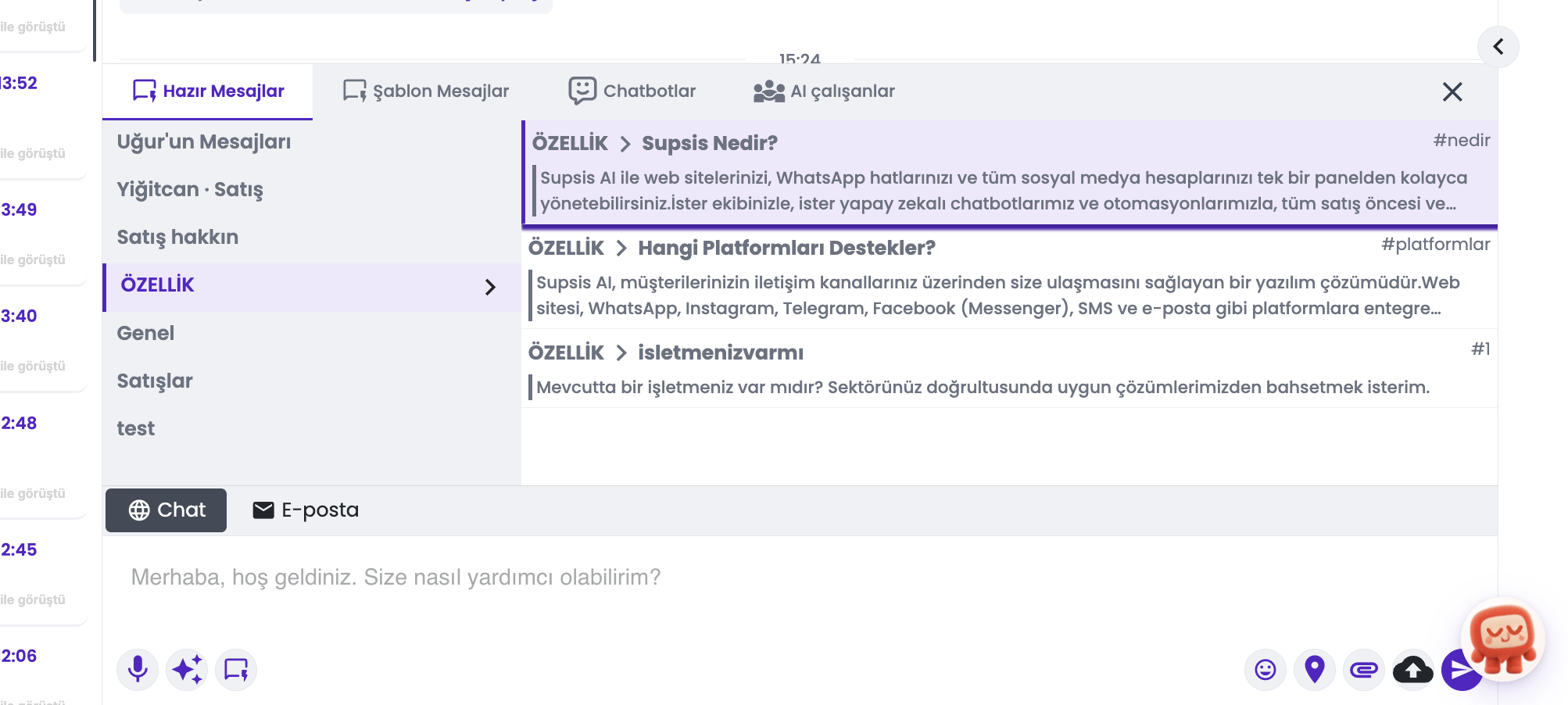1568x705 pixels.
Task: Open the Genel category
Action: (x=312, y=334)
